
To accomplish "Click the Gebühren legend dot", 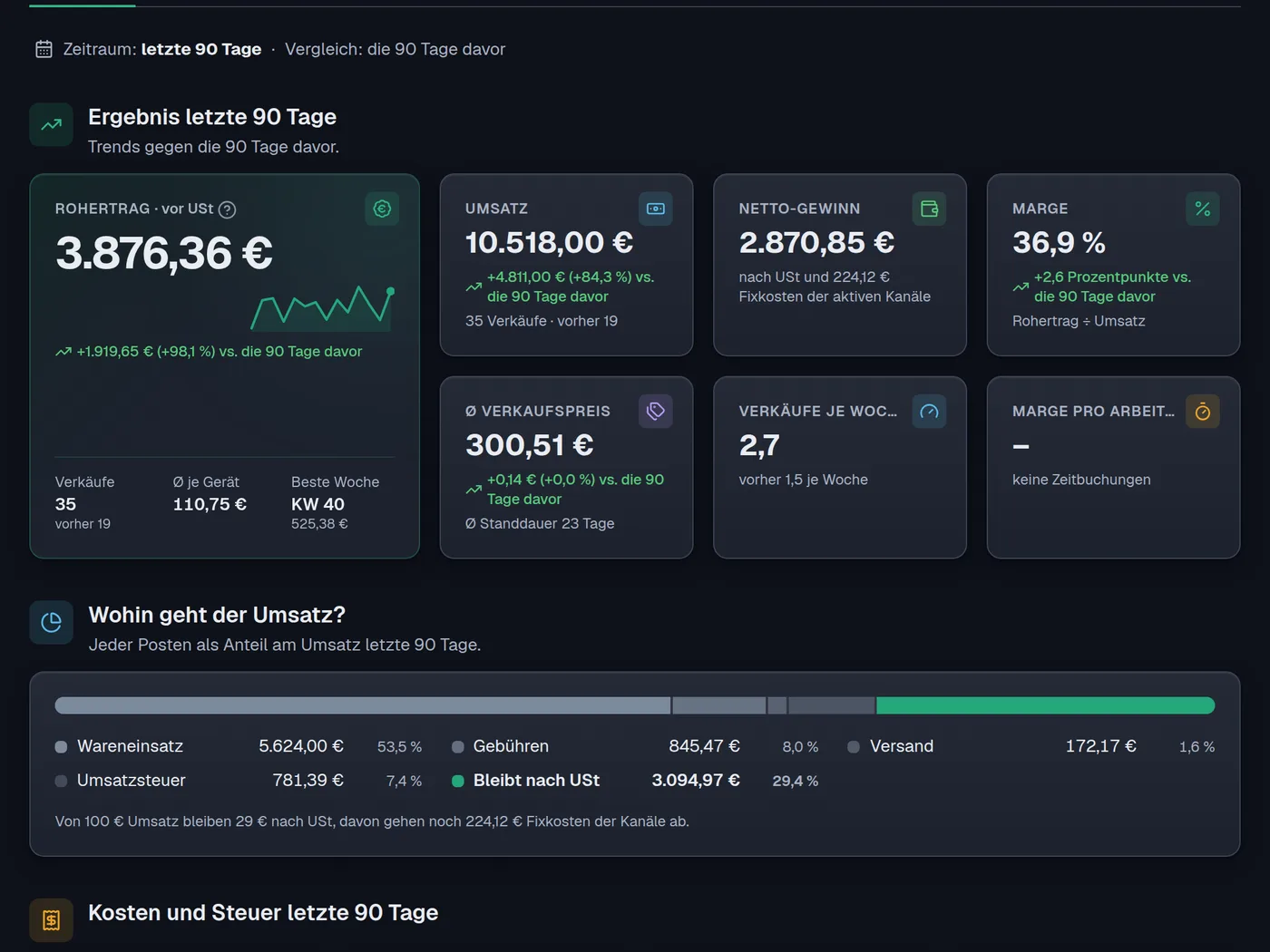I will click(x=458, y=747).
